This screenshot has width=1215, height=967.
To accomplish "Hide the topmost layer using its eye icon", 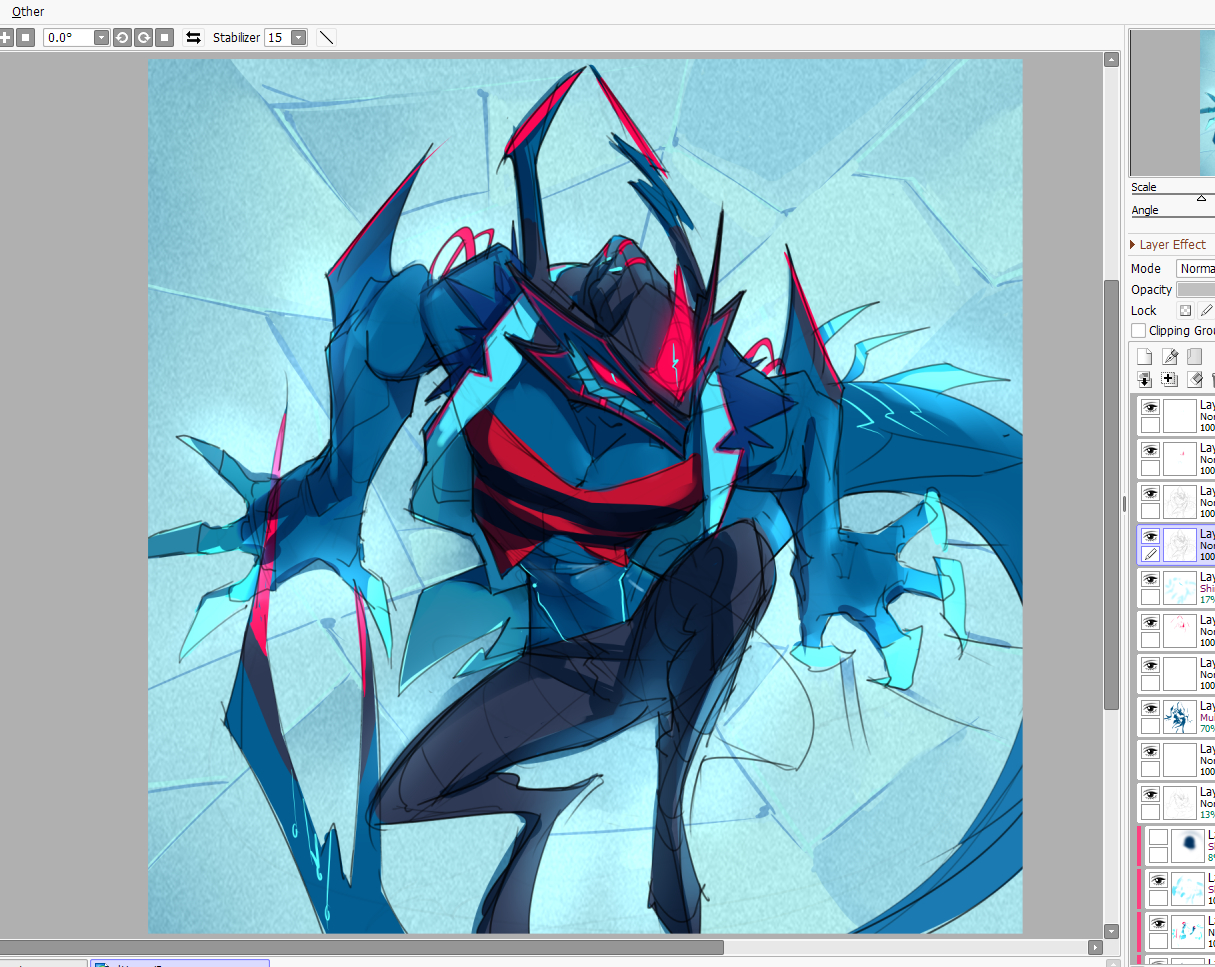I will coord(1150,408).
